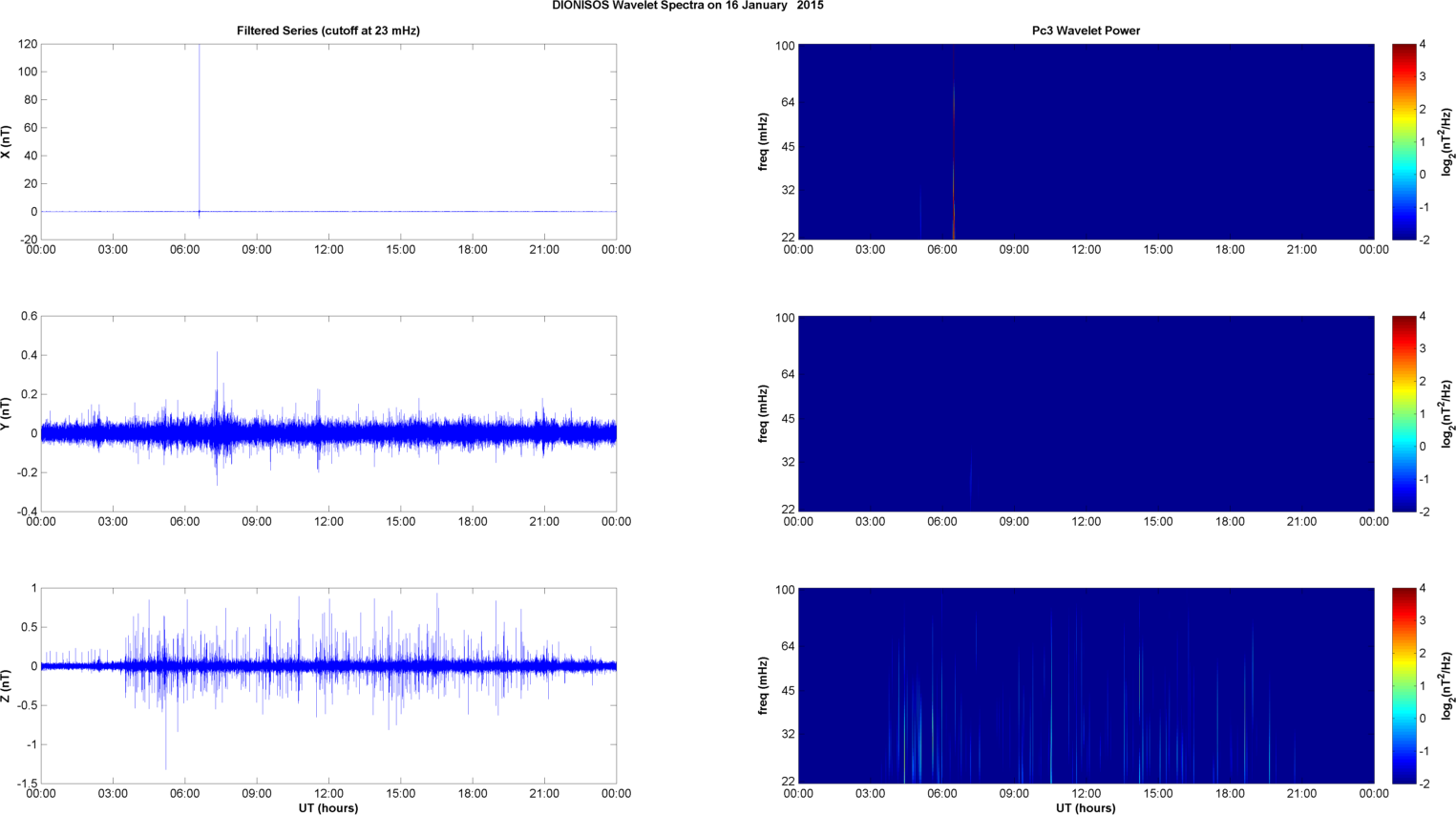Screen dimensions: 1456x815
Task: Click the '06:00' tick under the Y series plot
Action: (x=185, y=522)
